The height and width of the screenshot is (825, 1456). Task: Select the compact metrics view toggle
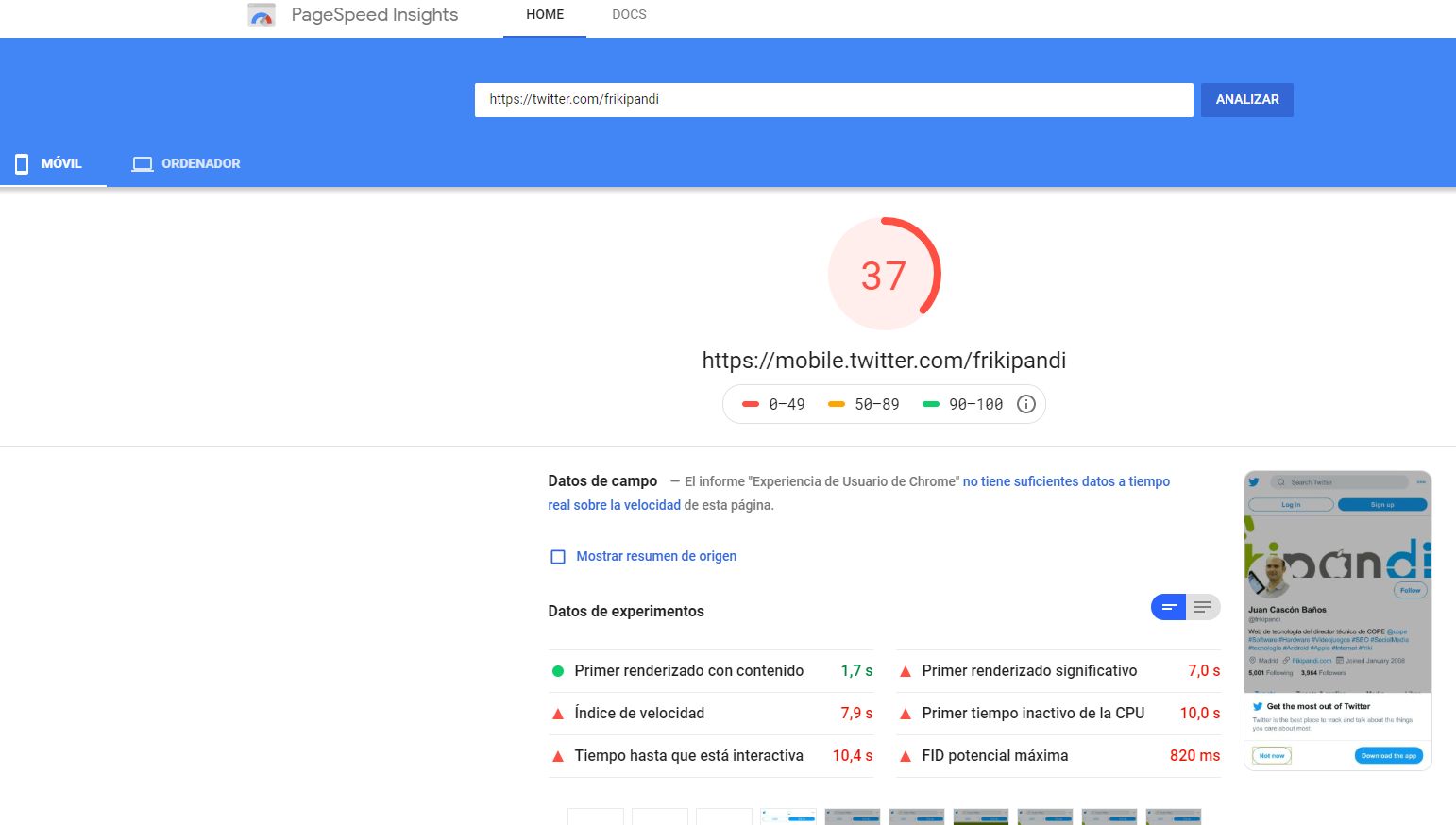point(1168,607)
